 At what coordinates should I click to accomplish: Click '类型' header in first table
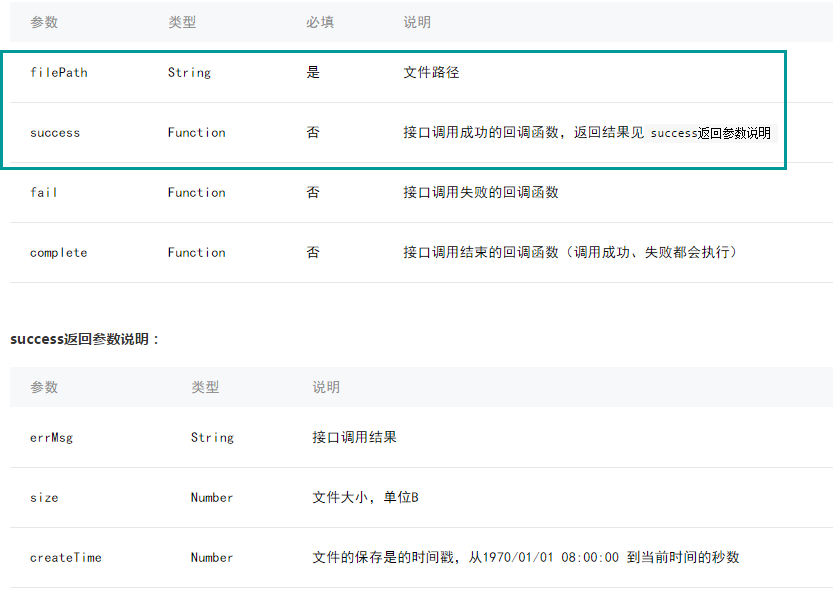coord(182,22)
